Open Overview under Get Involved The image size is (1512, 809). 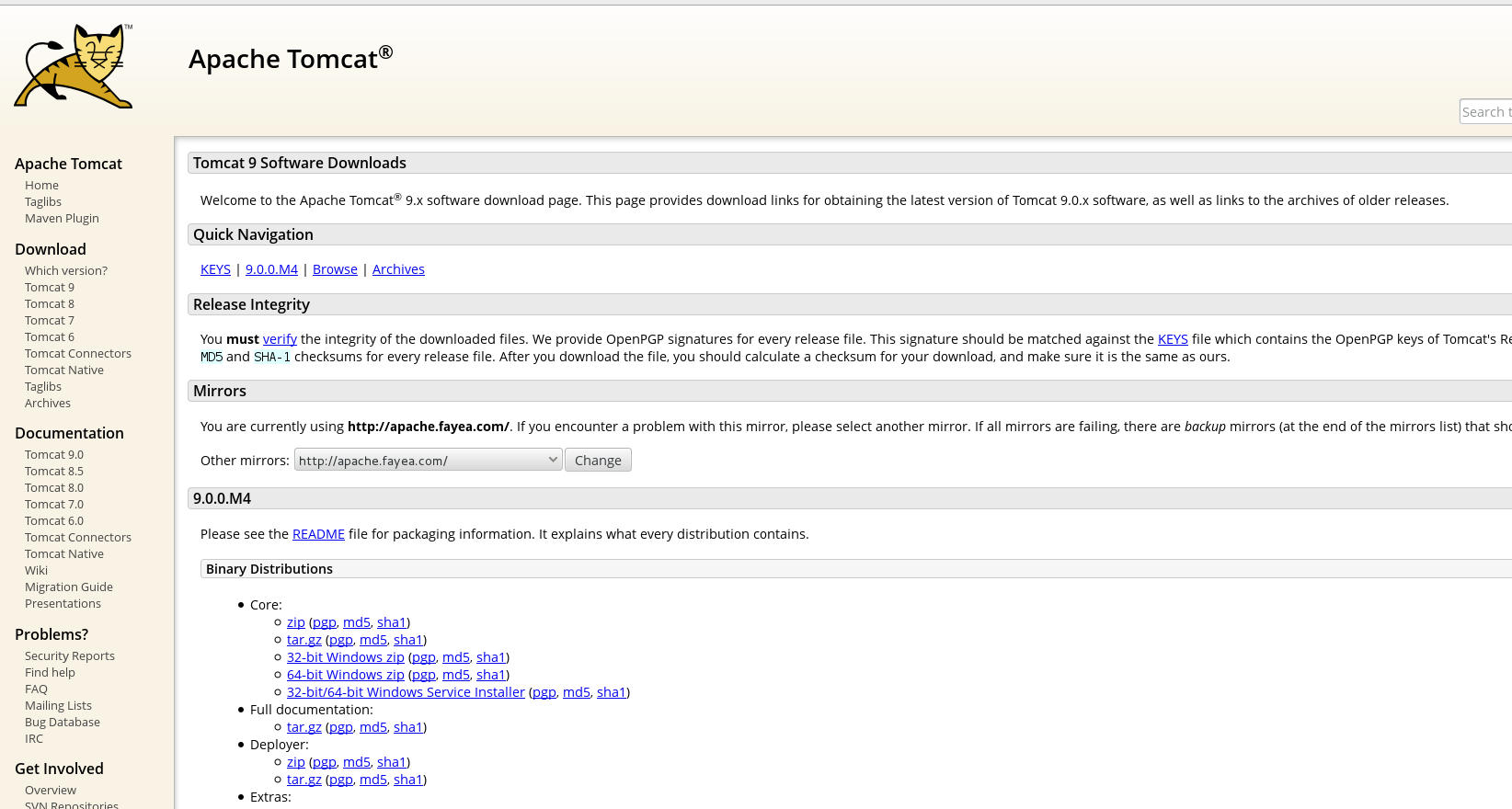coord(51,790)
